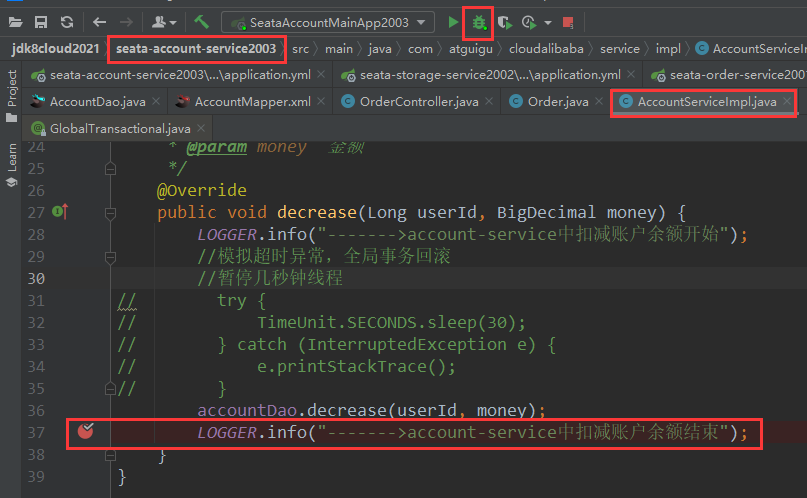Click the com breadcrumb segment
Viewport: 807px width, 498px height.
[420, 49]
